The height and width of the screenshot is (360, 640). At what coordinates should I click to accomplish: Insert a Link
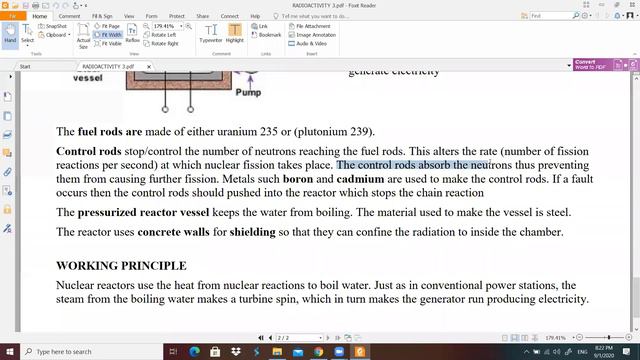[x=260, y=26]
